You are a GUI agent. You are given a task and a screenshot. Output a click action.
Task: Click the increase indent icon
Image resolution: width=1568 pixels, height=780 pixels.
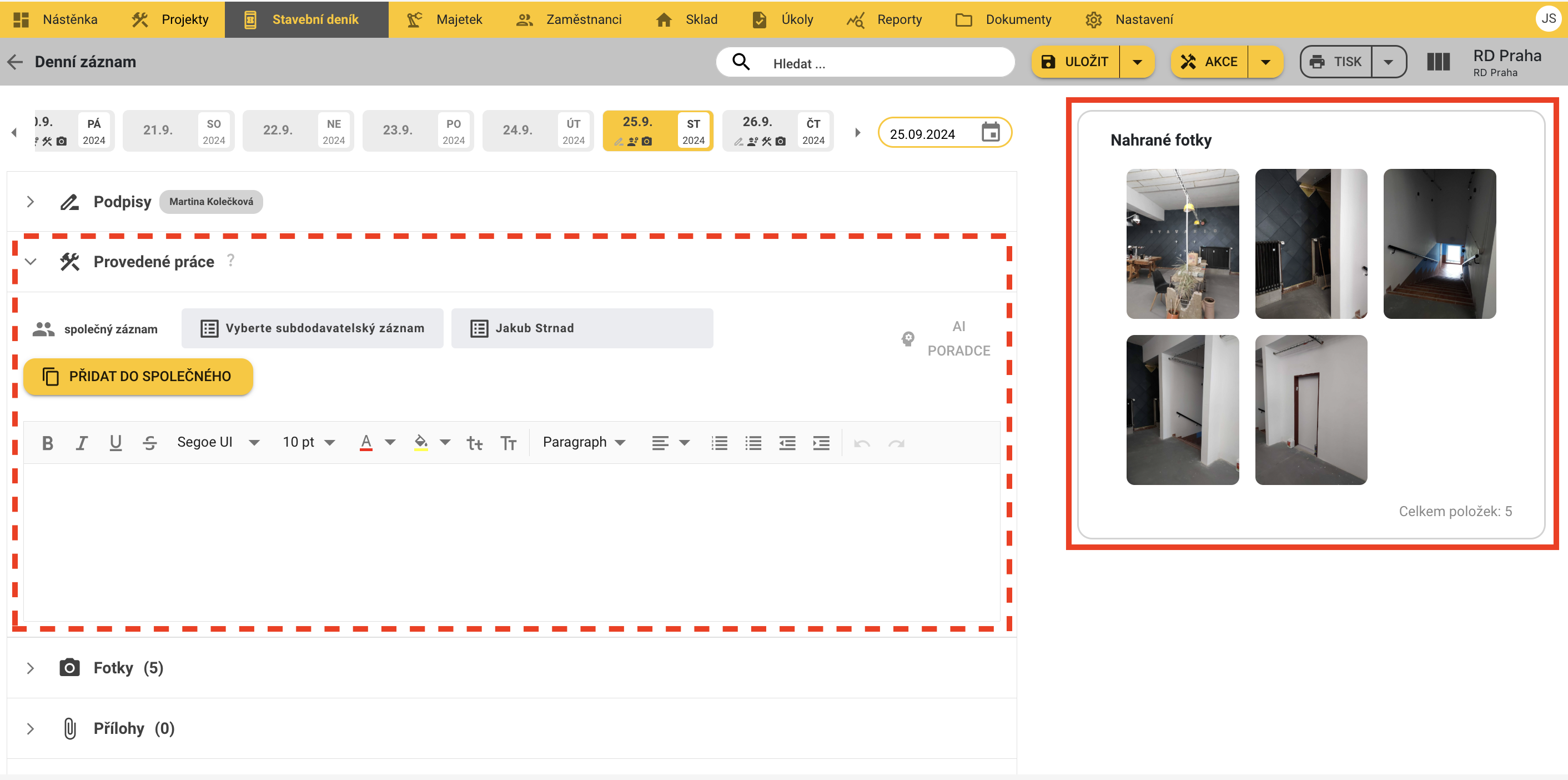click(x=821, y=443)
